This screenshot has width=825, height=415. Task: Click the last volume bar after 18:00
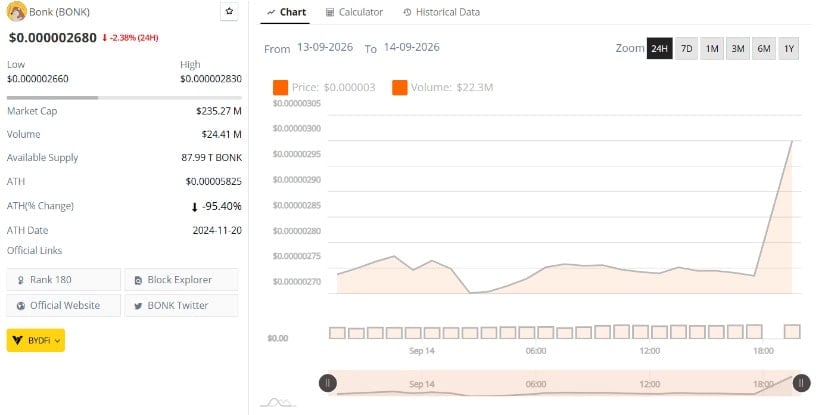[792, 331]
